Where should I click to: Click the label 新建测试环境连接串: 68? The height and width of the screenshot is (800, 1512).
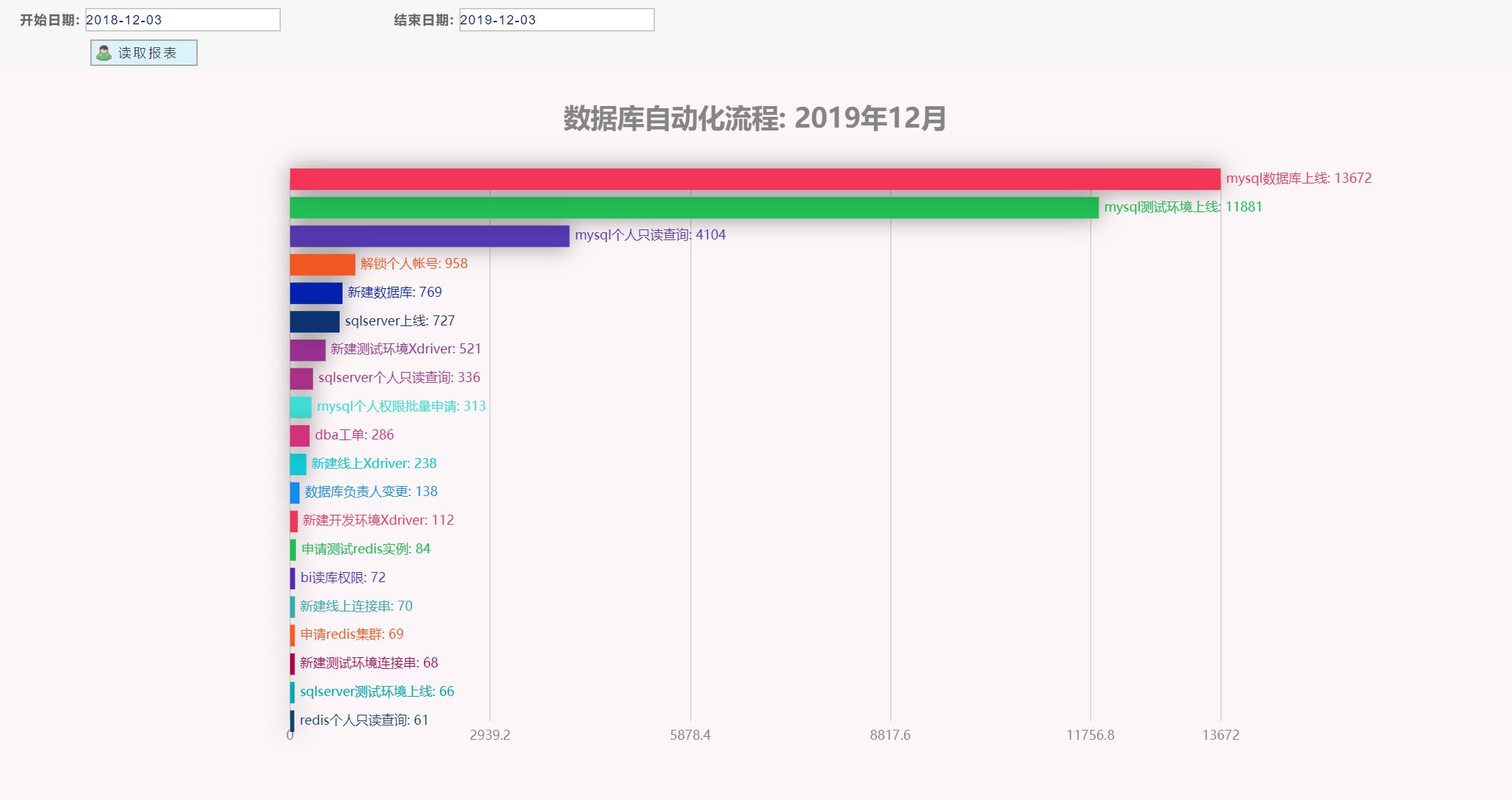coord(369,663)
